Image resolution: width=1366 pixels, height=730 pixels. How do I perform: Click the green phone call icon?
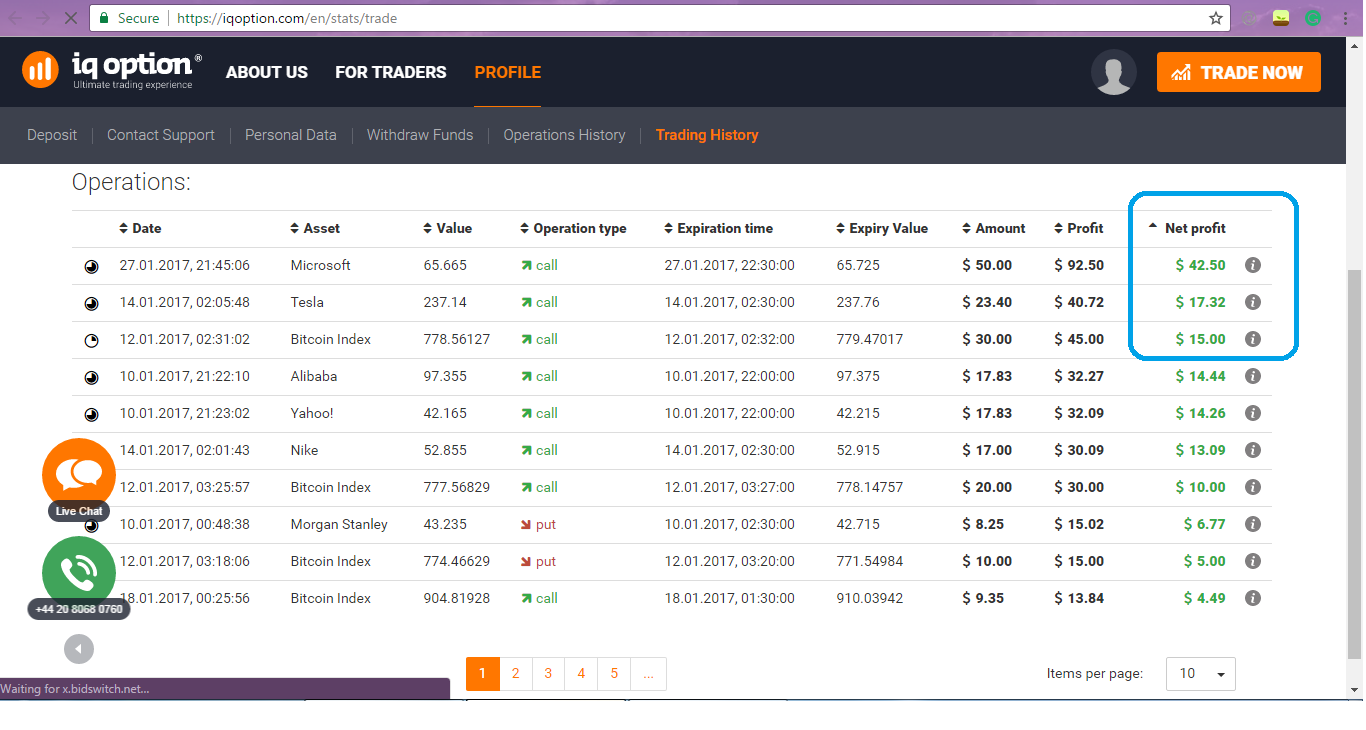tap(79, 573)
